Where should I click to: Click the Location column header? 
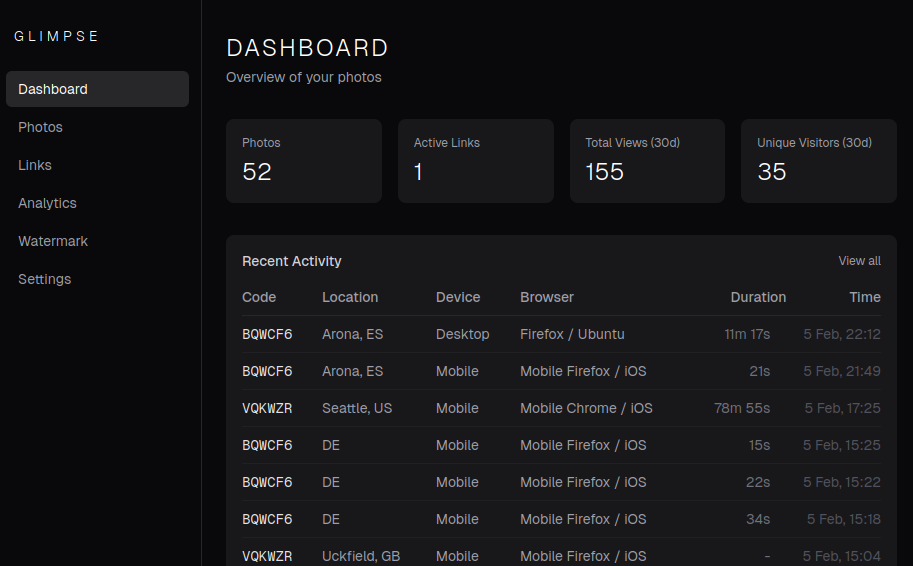pyautogui.click(x=350, y=297)
